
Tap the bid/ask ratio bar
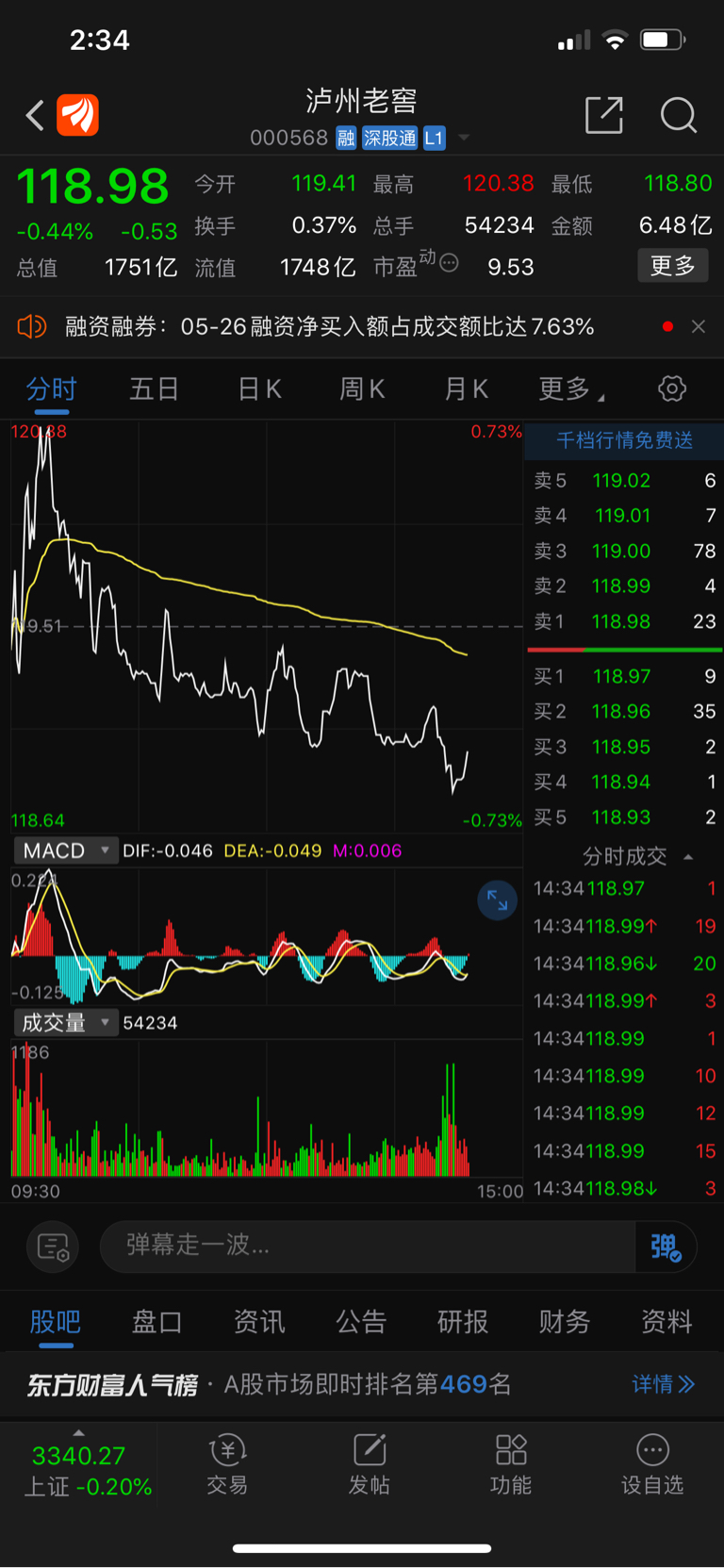624,650
